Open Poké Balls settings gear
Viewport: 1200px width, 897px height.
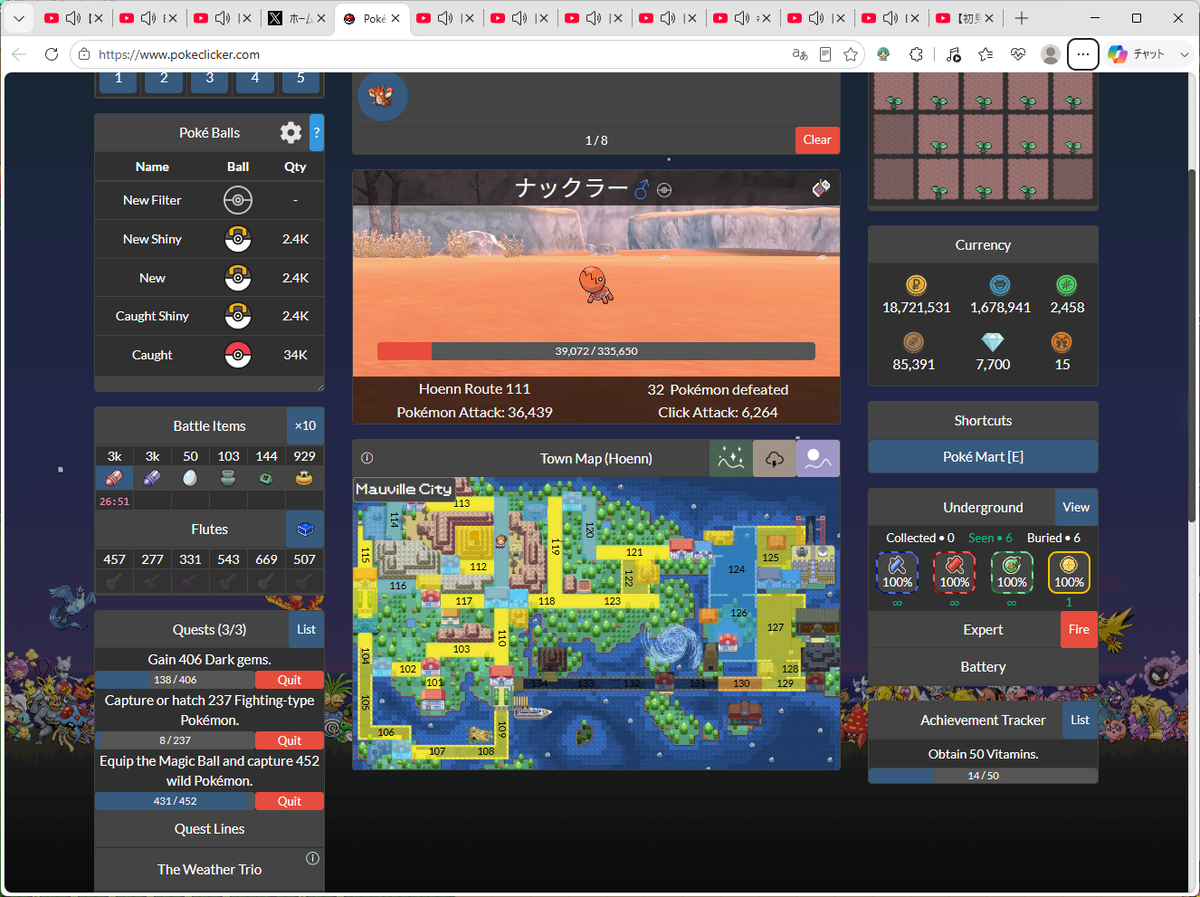click(290, 132)
